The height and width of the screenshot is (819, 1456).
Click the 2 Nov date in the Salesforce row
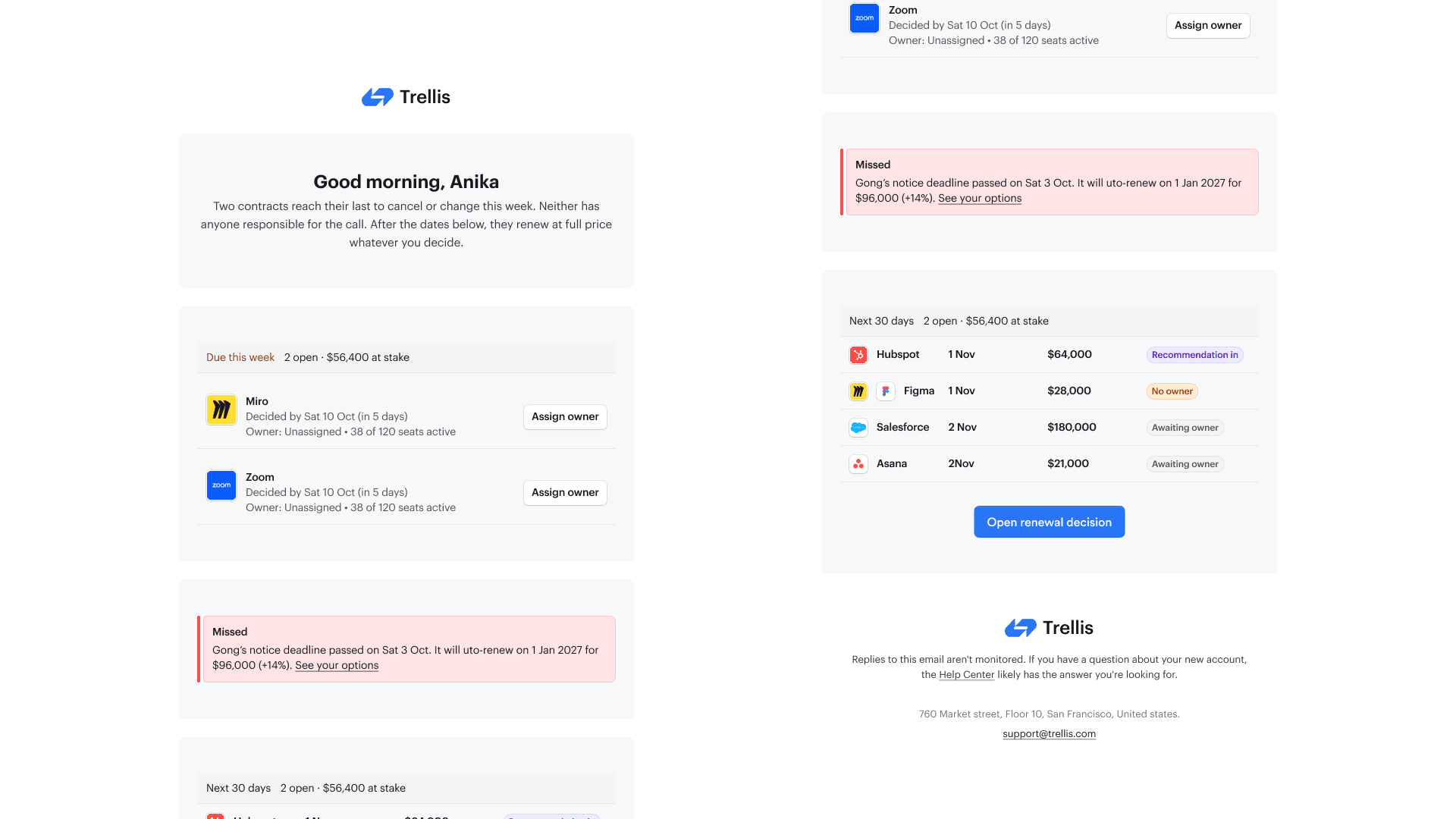(x=962, y=427)
